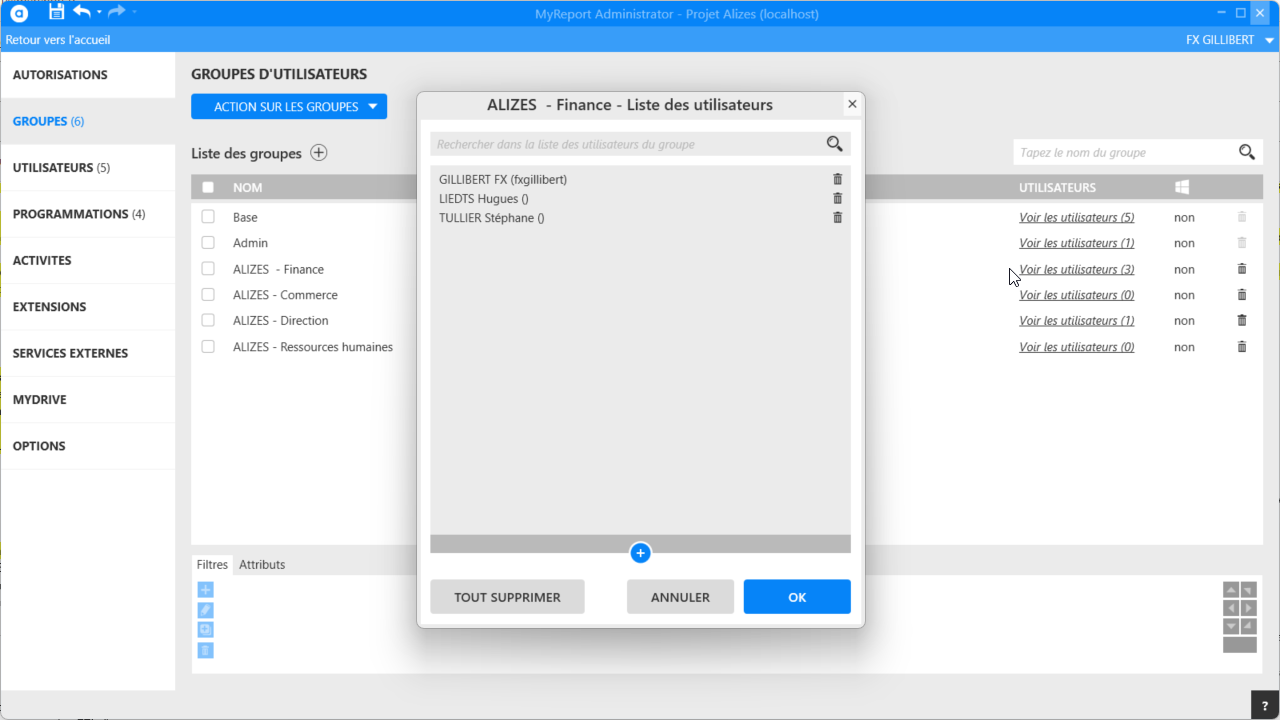Toggle the select-all checkbox in header
The image size is (1280, 720).
click(208, 187)
